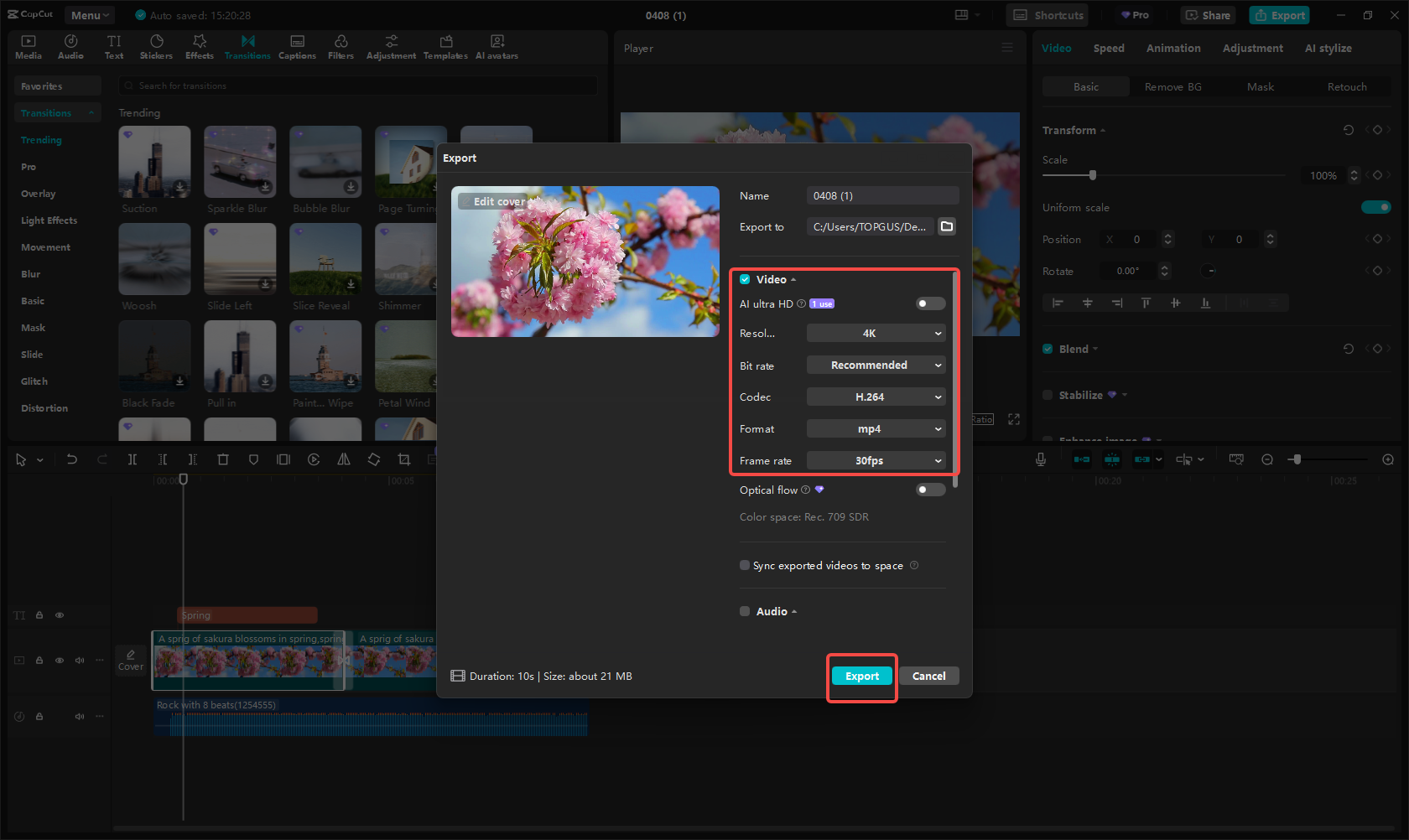Screen dimensions: 1409x840
Task: Open the Resolution 4K dropdown
Action: tap(876, 334)
